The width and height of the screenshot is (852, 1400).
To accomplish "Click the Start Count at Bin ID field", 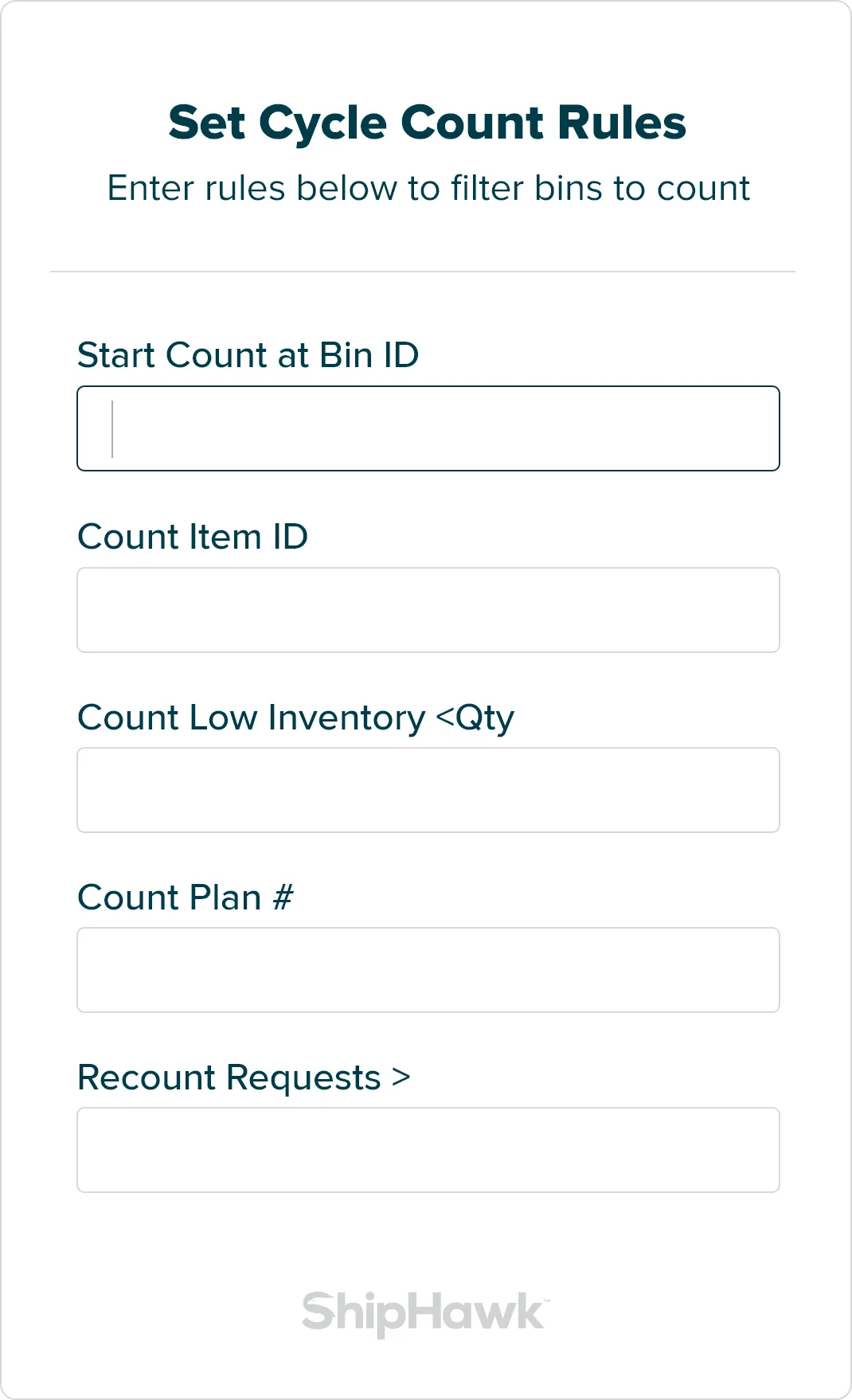I will click(x=428, y=428).
